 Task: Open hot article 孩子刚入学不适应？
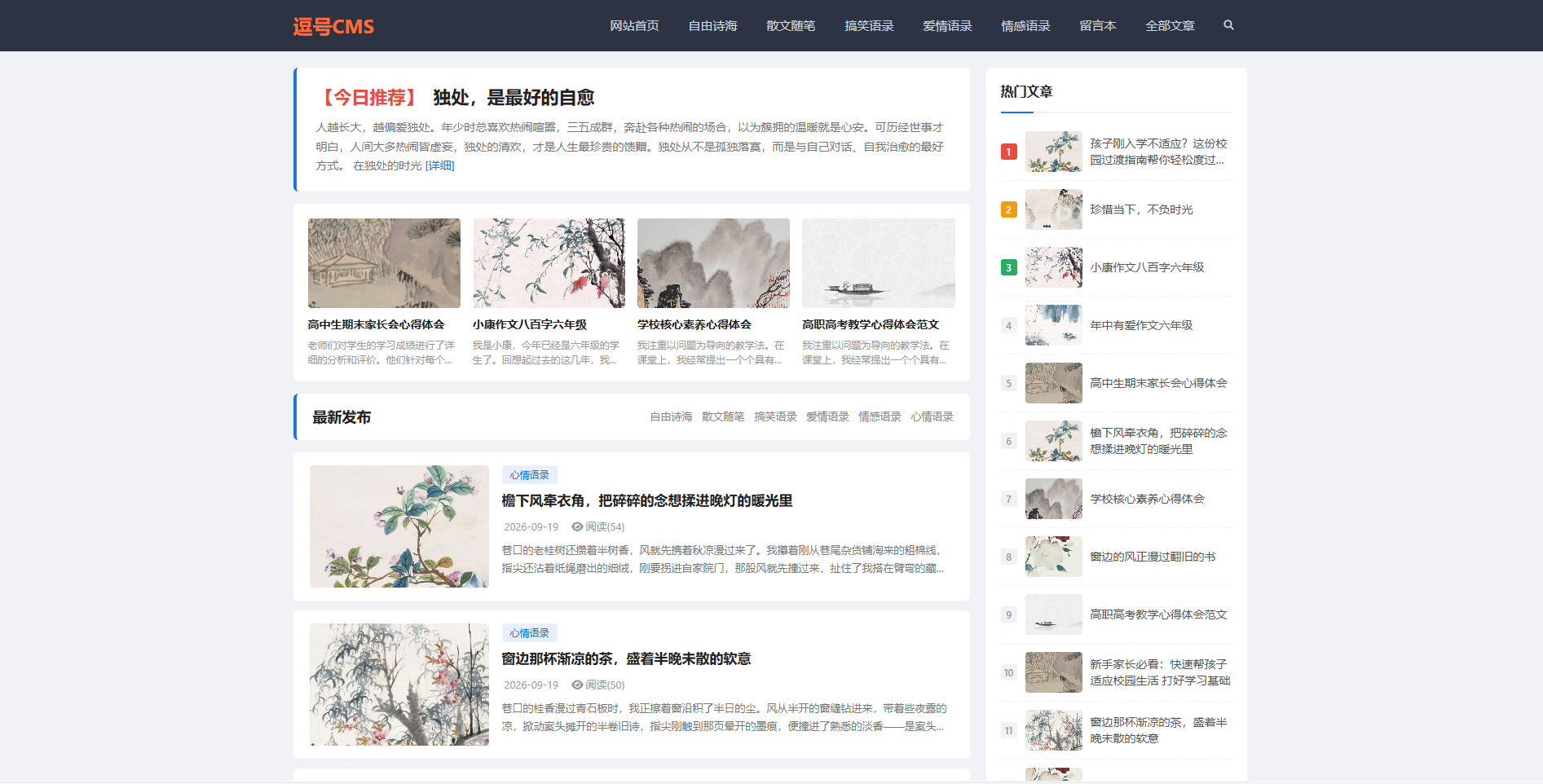tap(1158, 152)
